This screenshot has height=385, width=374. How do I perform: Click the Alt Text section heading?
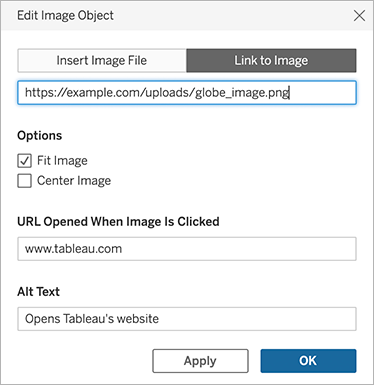38,292
